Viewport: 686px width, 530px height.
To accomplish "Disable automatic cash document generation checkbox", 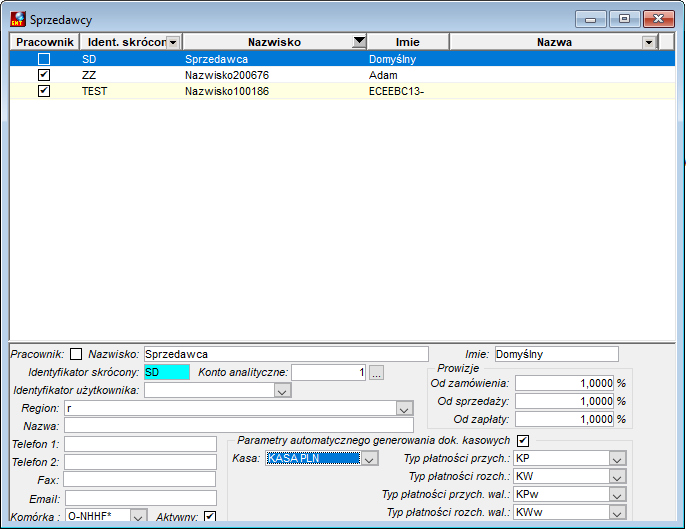I will point(523,440).
